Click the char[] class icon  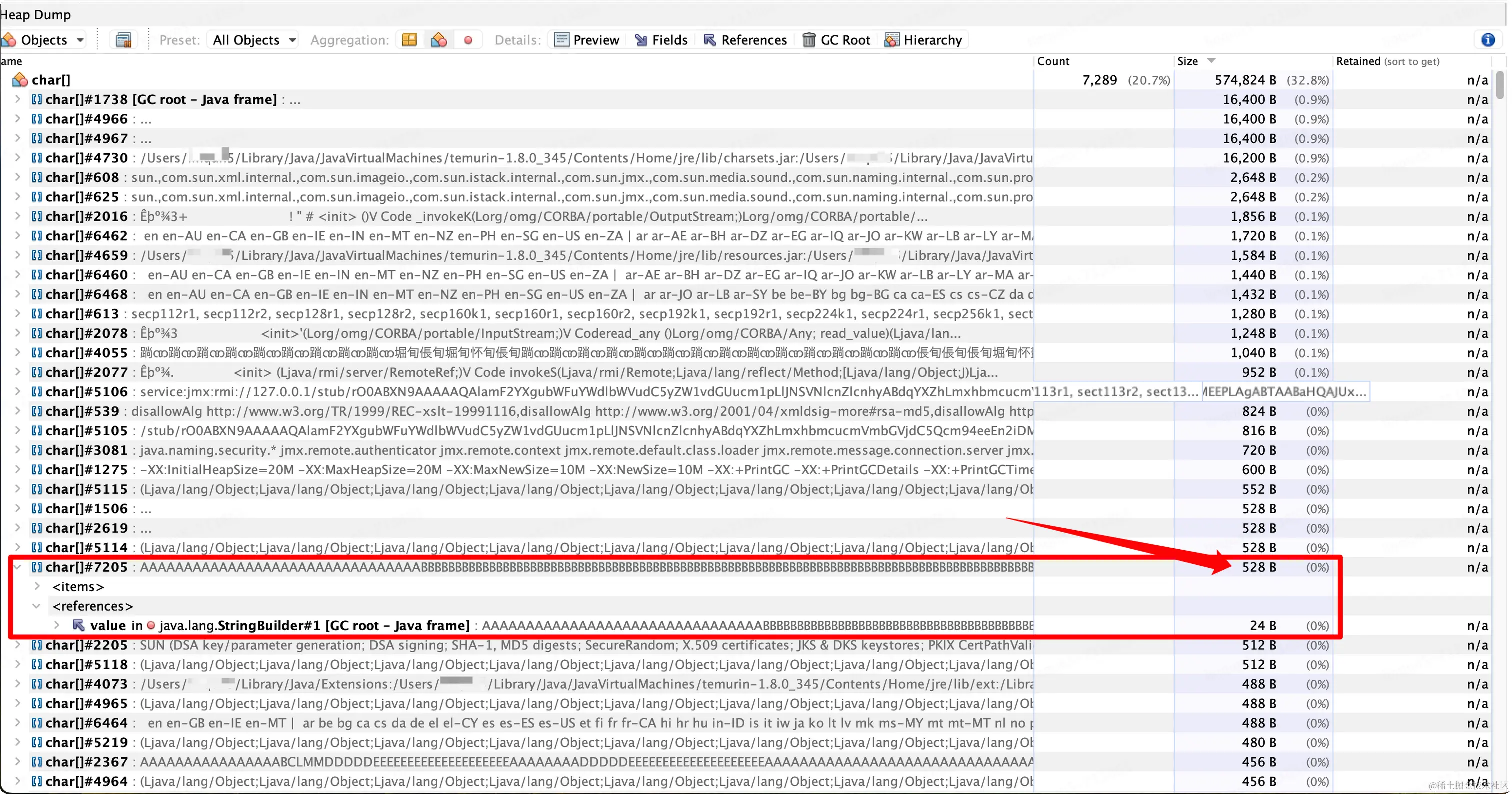(20, 80)
